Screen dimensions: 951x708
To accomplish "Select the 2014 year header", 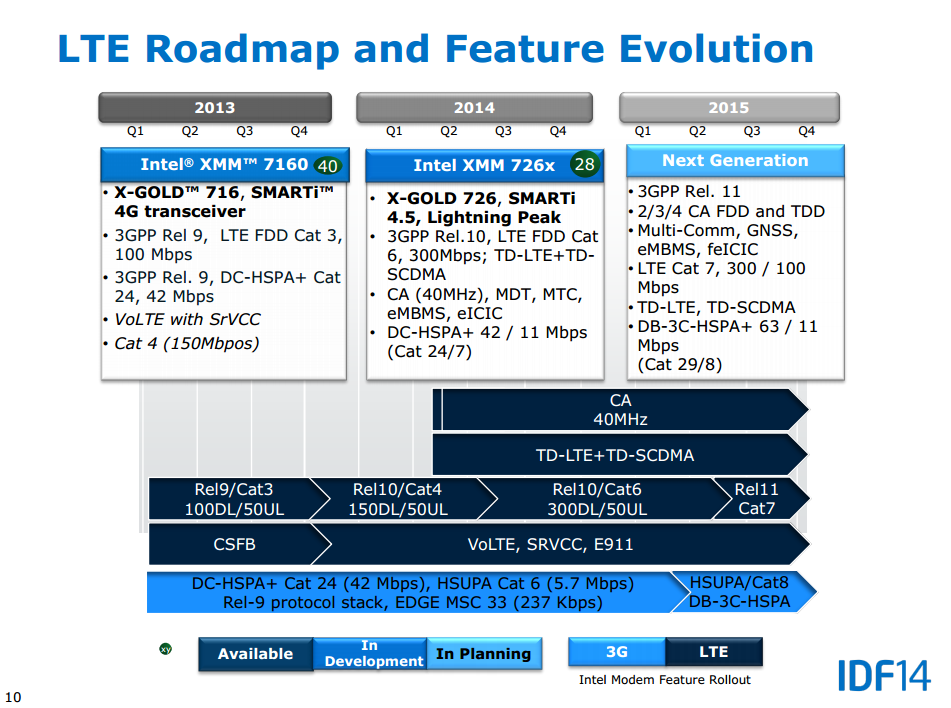I will 474,108.
